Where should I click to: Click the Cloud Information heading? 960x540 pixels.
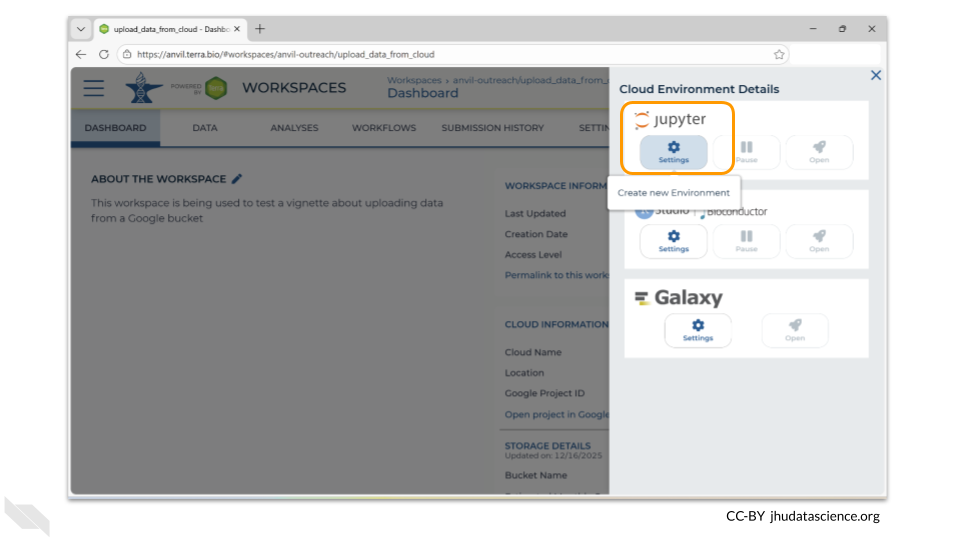click(x=557, y=324)
